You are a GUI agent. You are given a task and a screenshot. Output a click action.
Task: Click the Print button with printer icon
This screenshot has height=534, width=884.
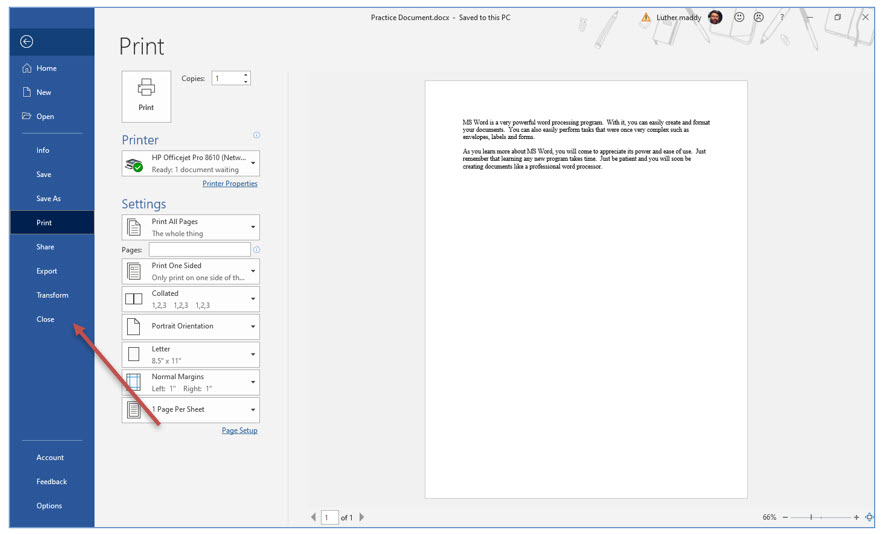click(146, 96)
